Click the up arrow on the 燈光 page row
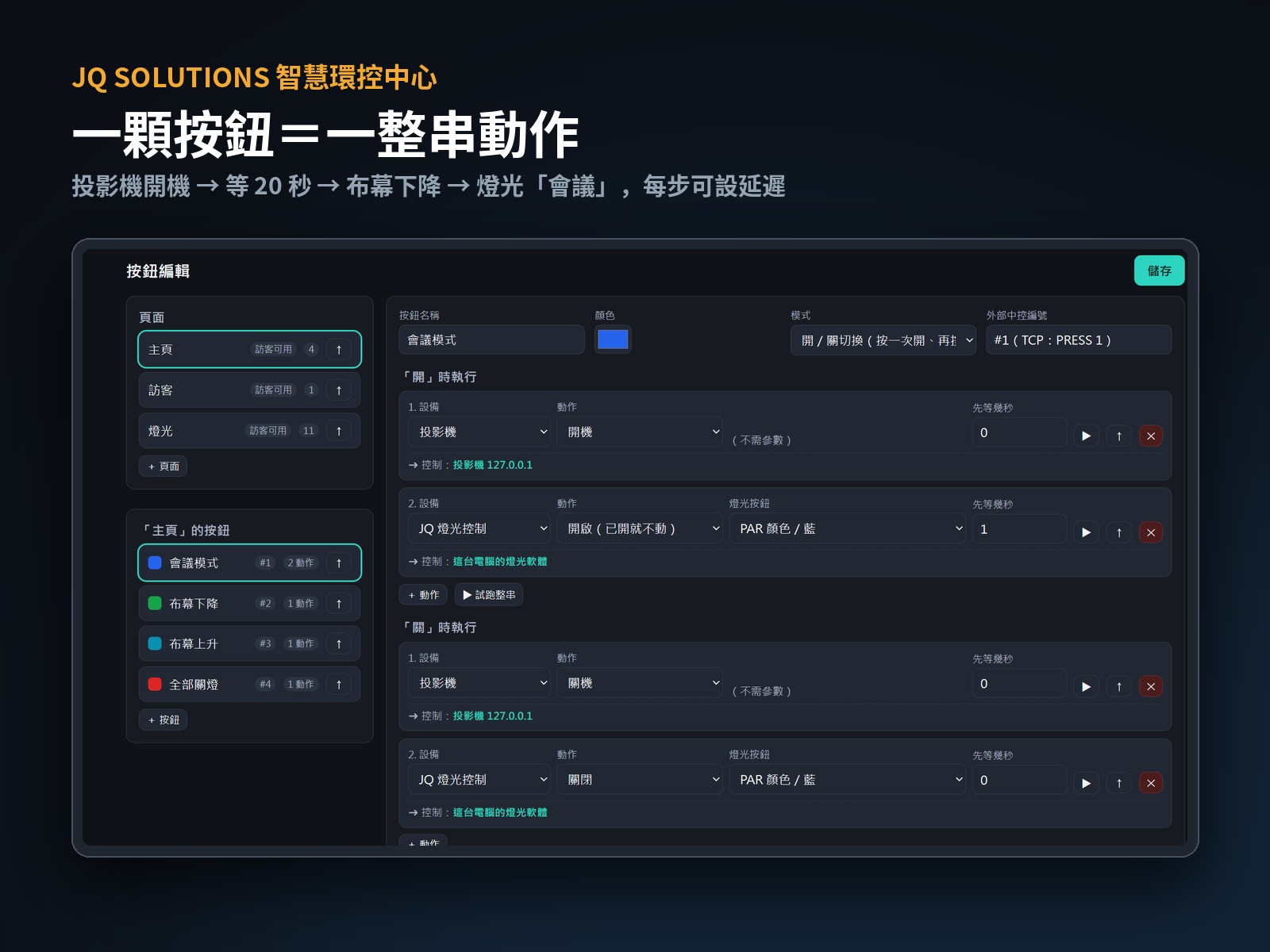 point(339,431)
